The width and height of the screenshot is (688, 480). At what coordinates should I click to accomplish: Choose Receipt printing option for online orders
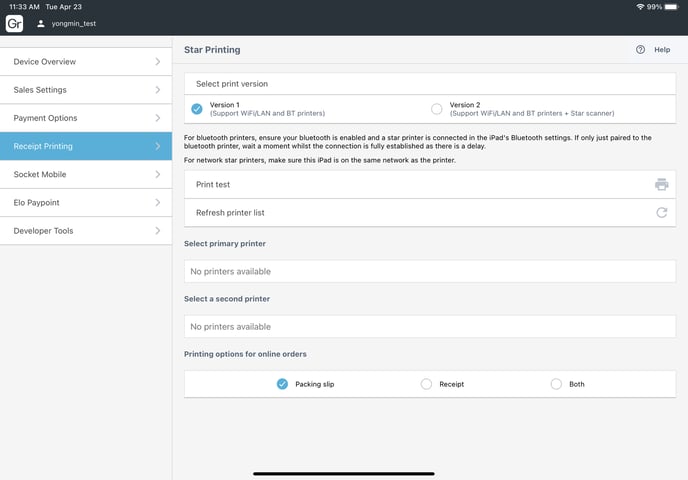pyautogui.click(x=426, y=384)
